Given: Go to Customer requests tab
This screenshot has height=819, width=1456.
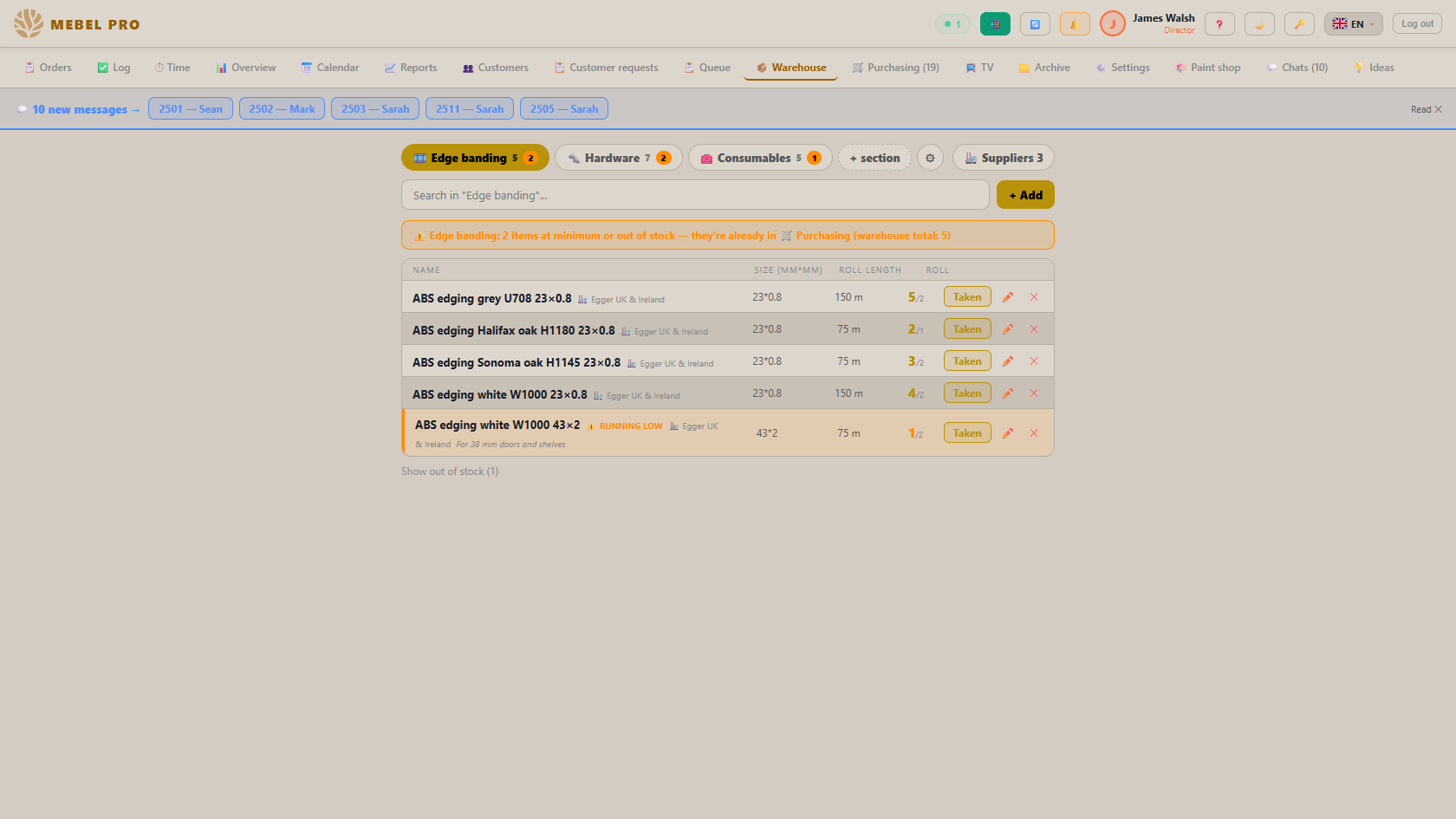Looking at the screenshot, I should [607, 68].
